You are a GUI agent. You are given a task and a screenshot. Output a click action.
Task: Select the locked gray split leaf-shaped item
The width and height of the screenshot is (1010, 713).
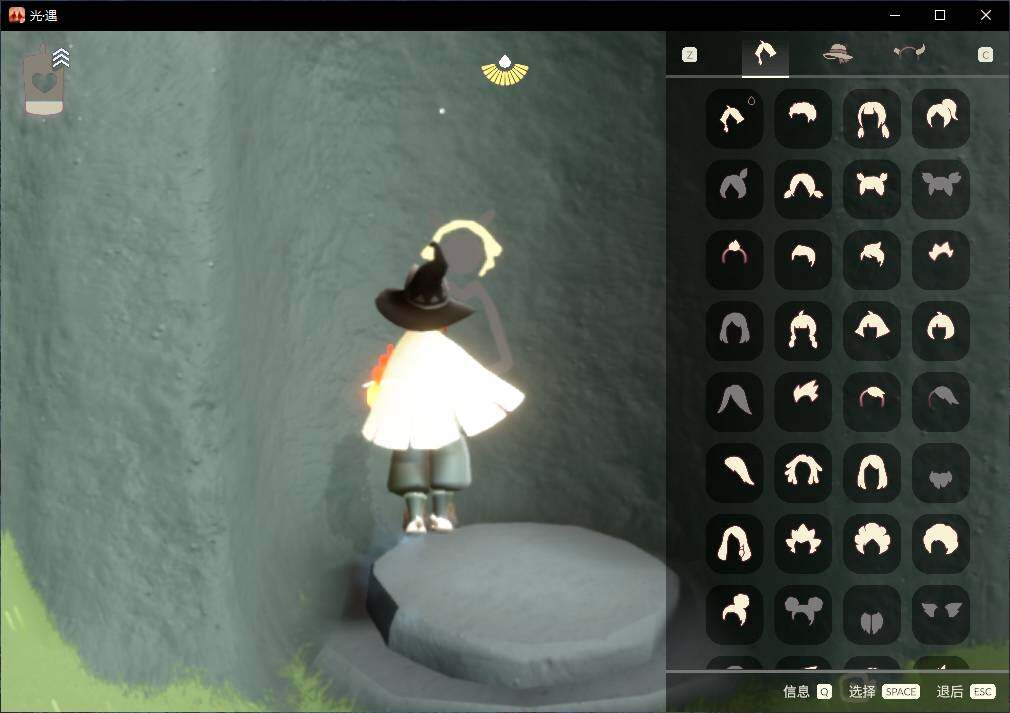pyautogui.click(x=872, y=614)
